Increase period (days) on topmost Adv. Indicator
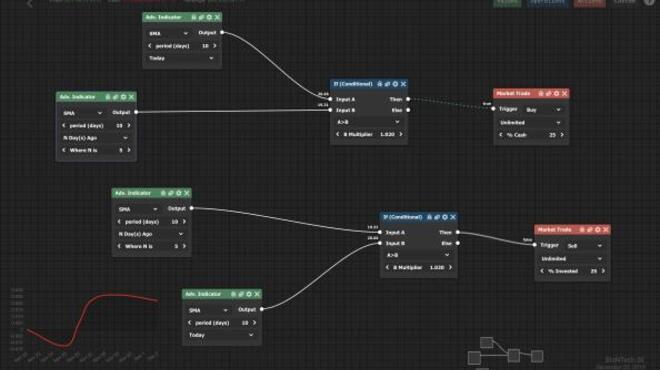Viewport: 660px width, 370px height. coord(215,46)
